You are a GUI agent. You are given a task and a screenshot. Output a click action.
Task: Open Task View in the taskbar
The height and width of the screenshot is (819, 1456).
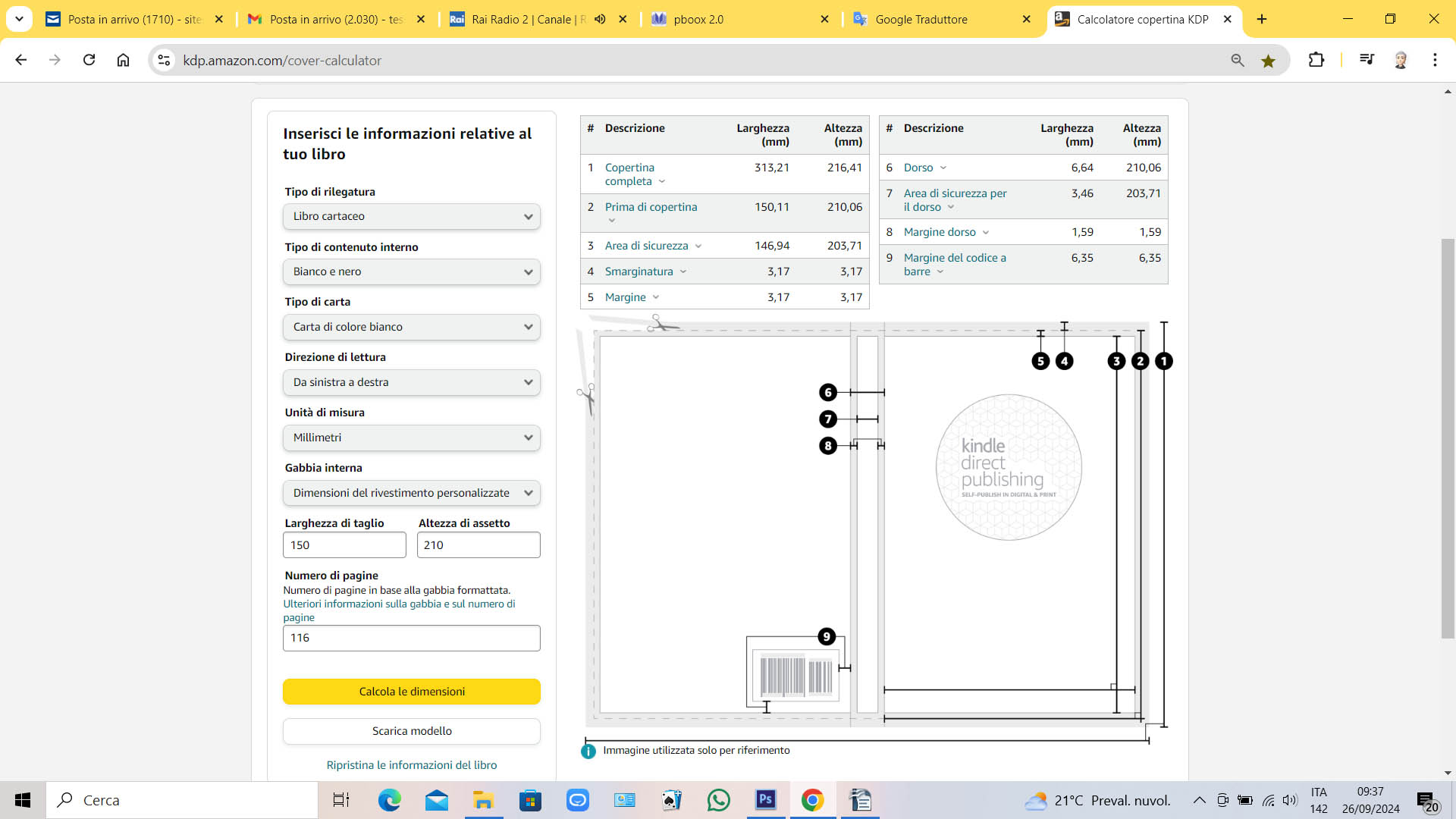click(x=341, y=800)
